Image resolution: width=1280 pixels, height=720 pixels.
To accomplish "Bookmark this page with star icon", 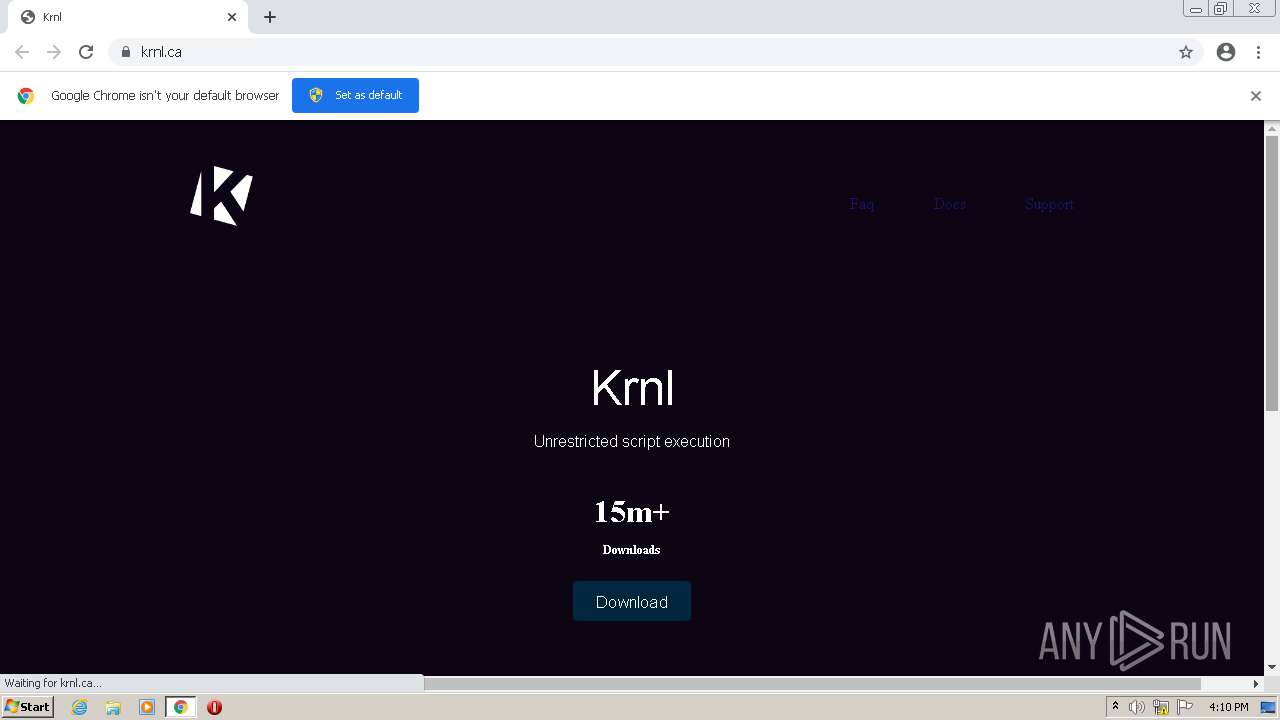I will pos(1186,52).
